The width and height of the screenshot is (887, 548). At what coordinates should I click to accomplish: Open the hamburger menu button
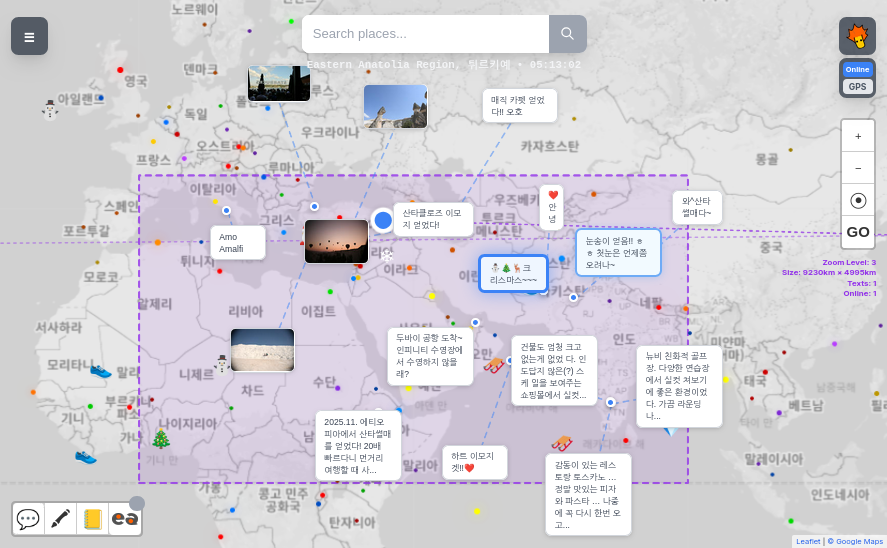tap(29, 36)
